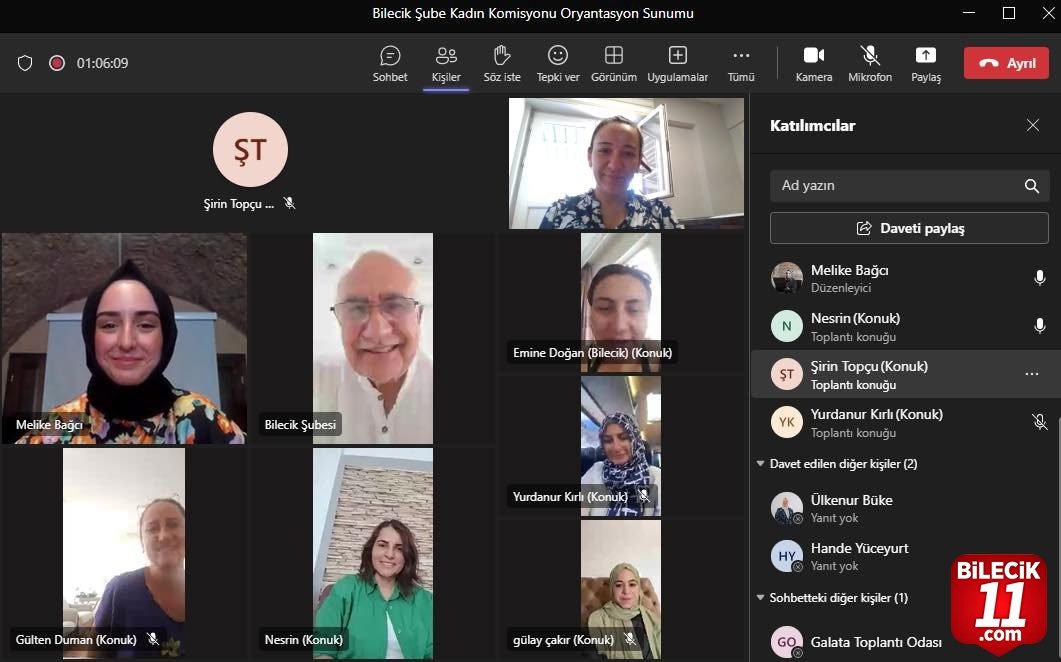The image size is (1061, 662).
Task: Collapse Davet edilen diğer kişiler section
Action: 760,464
